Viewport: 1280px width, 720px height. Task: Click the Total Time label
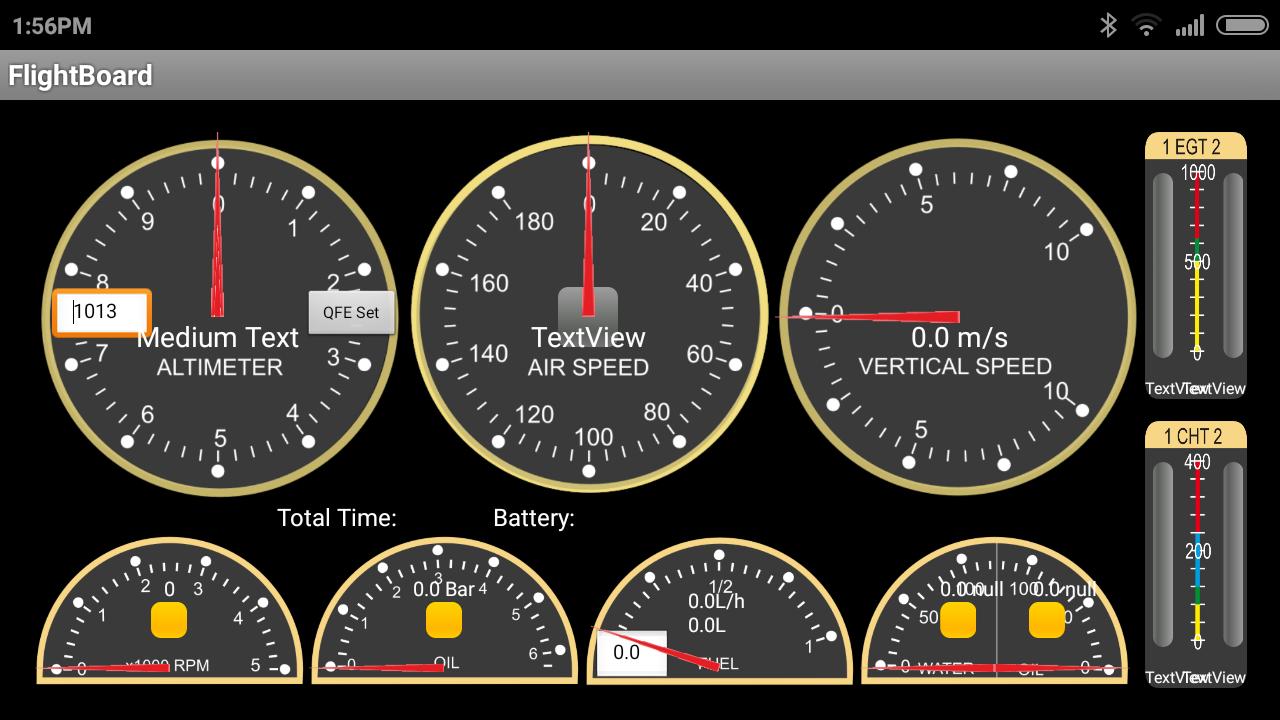(336, 518)
